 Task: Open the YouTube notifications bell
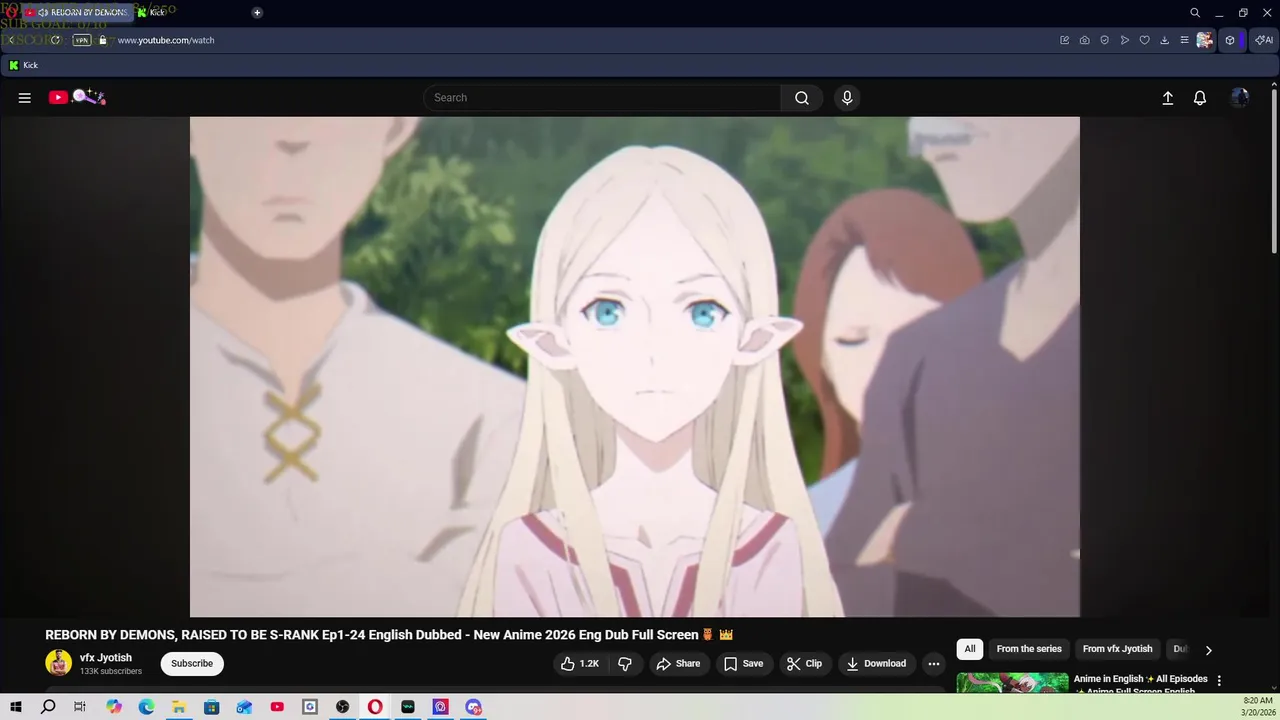(x=1200, y=98)
